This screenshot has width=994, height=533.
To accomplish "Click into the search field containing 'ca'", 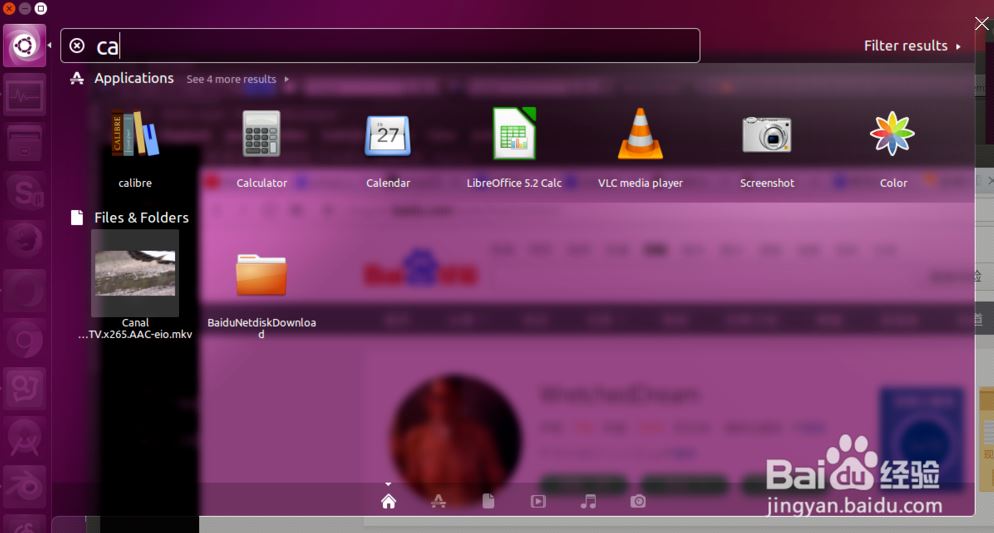I will (380, 46).
